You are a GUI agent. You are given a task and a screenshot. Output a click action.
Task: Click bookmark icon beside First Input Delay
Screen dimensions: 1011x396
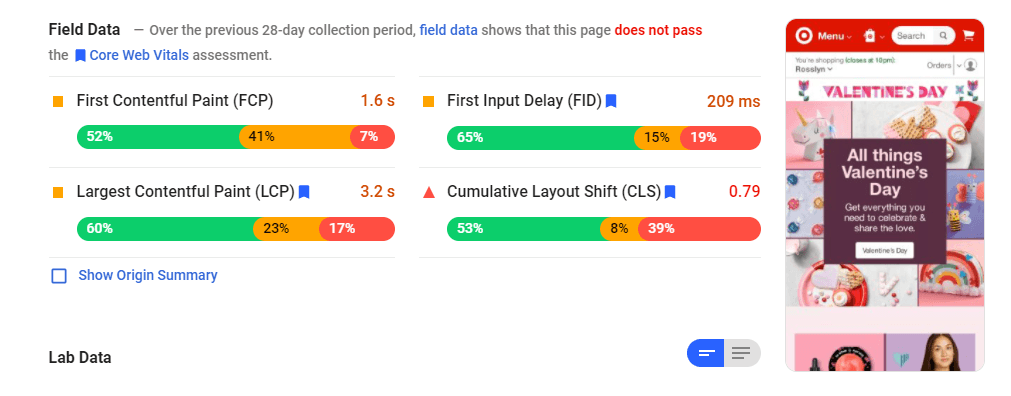pos(611,101)
